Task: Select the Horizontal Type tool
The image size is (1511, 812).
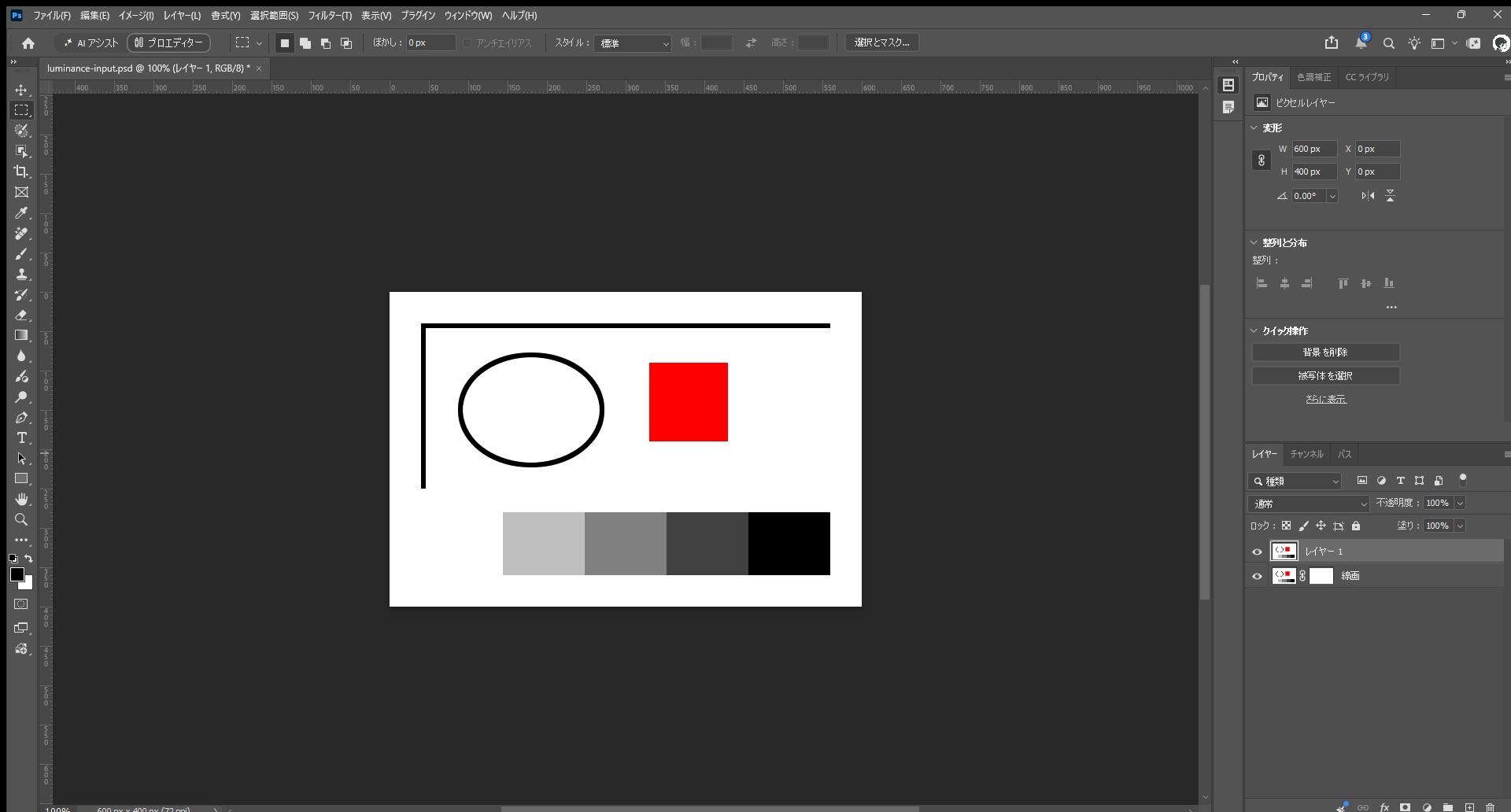Action: pos(21,437)
